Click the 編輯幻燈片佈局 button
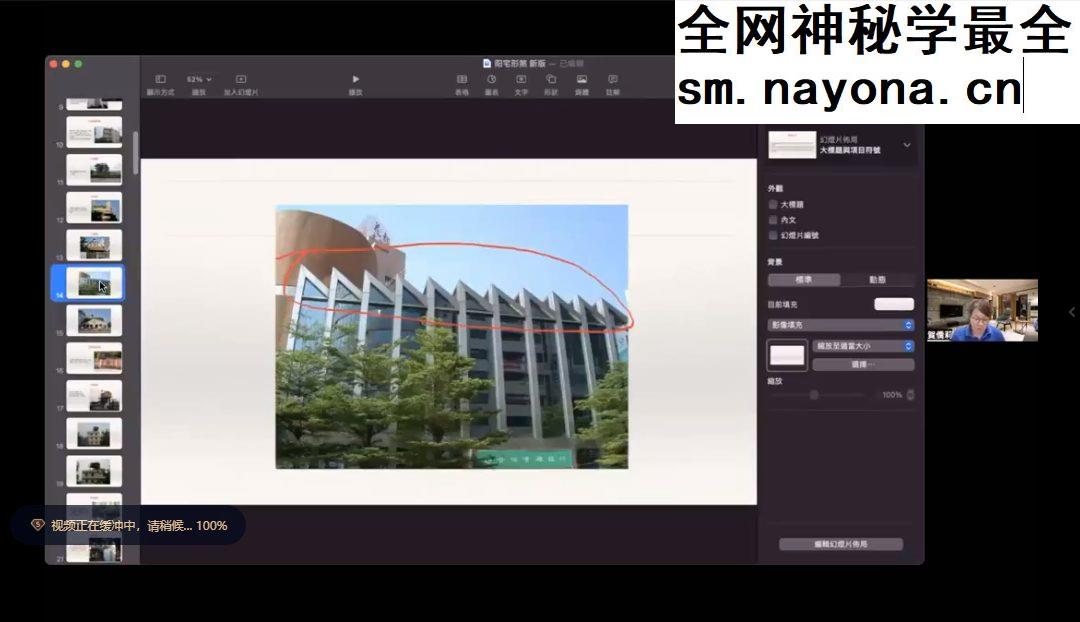The width and height of the screenshot is (1080, 622). point(841,544)
